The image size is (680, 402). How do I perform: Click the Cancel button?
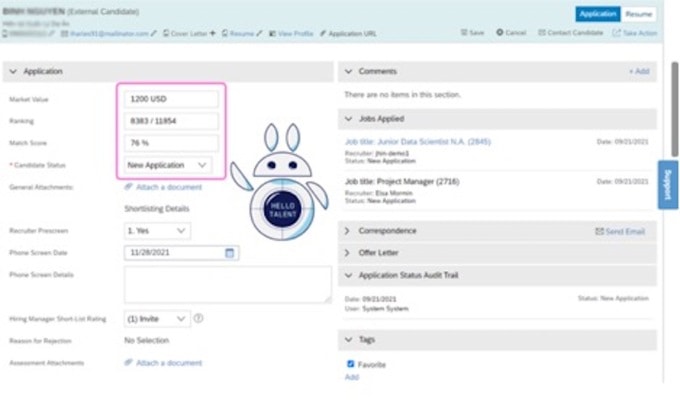click(511, 33)
